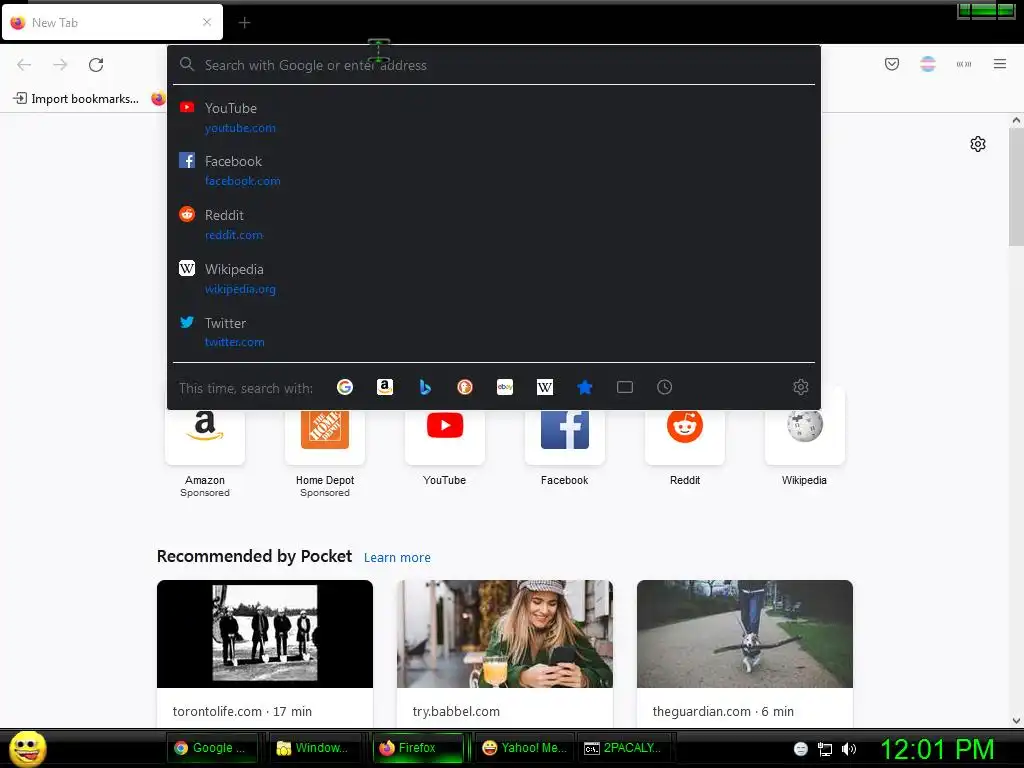The height and width of the screenshot is (768, 1024).
Task: Open new tab page personalize gear
Action: coord(978,144)
